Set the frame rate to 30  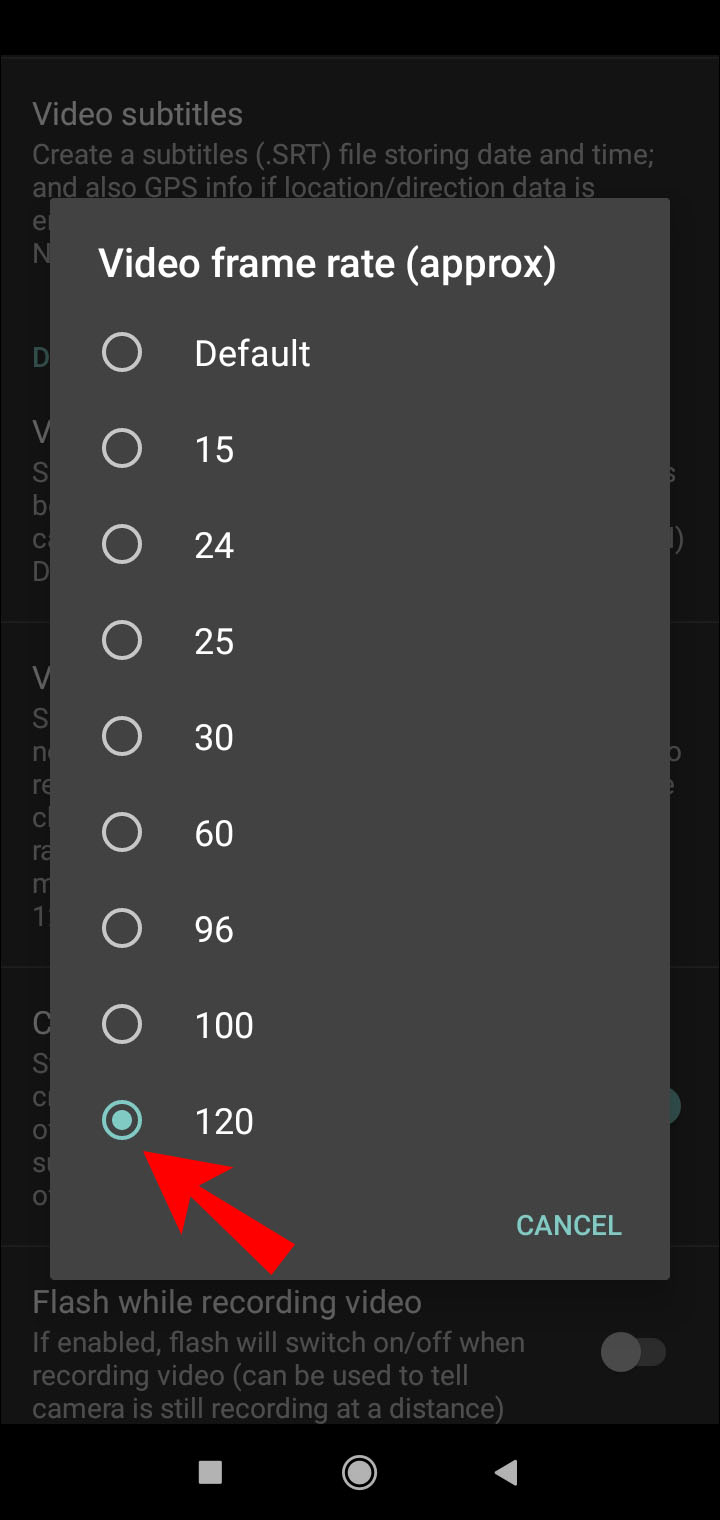tap(122, 737)
